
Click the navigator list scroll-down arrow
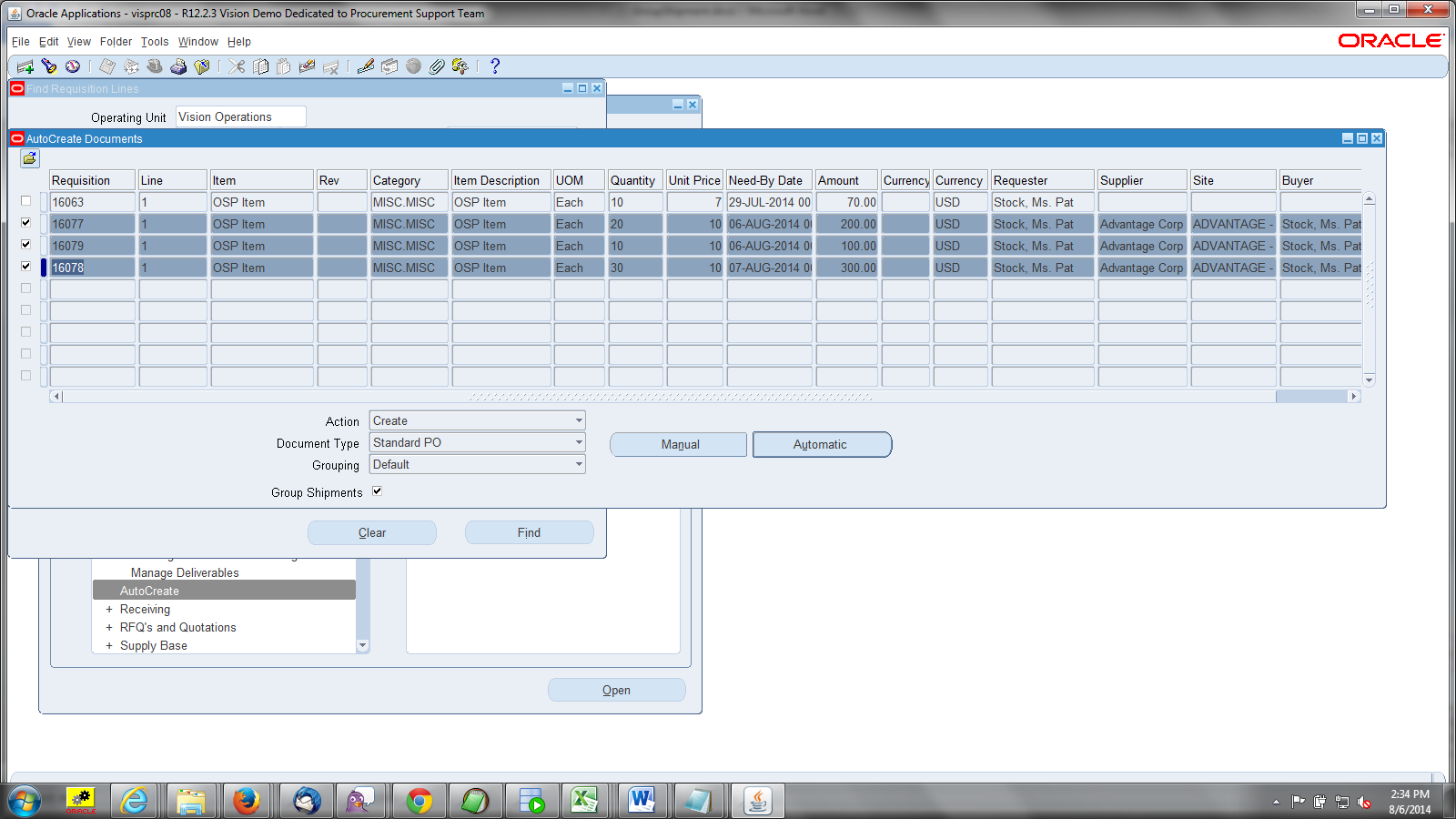363,646
